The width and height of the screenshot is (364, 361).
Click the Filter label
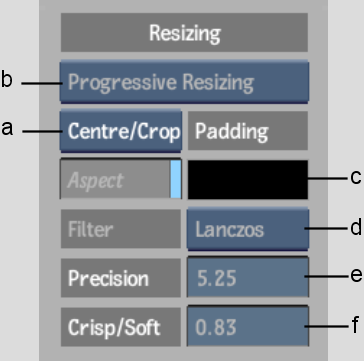click(121, 229)
